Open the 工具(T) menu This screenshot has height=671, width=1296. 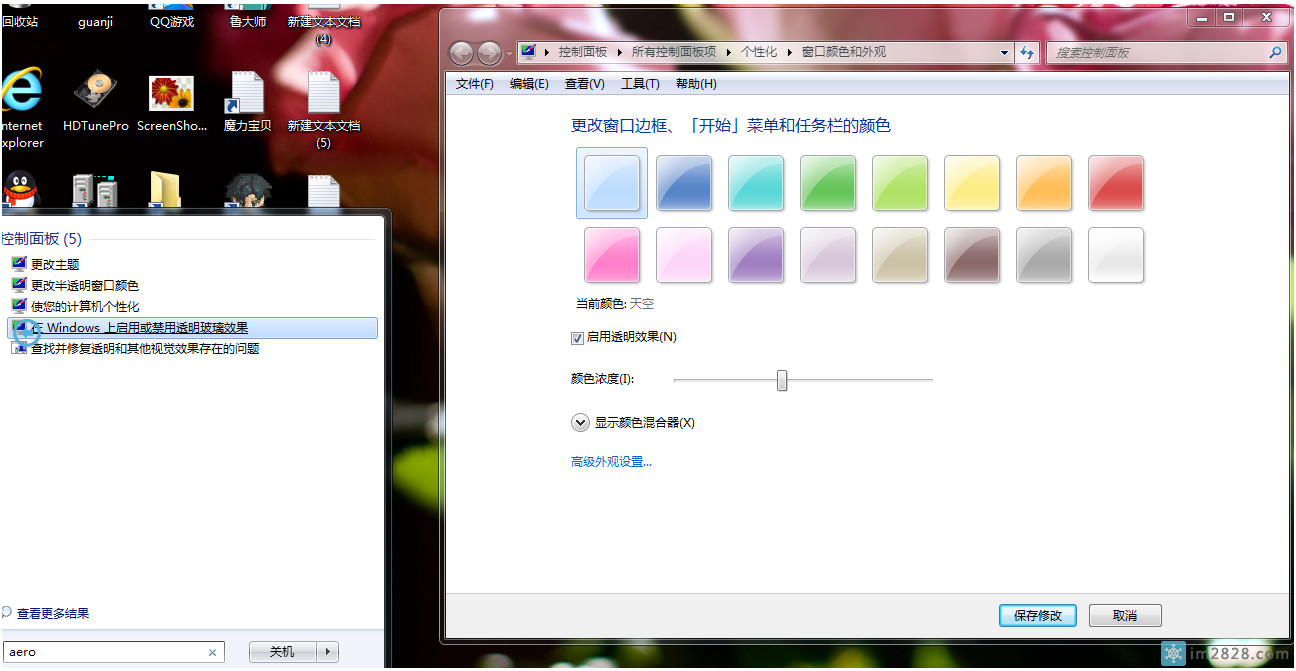(640, 84)
